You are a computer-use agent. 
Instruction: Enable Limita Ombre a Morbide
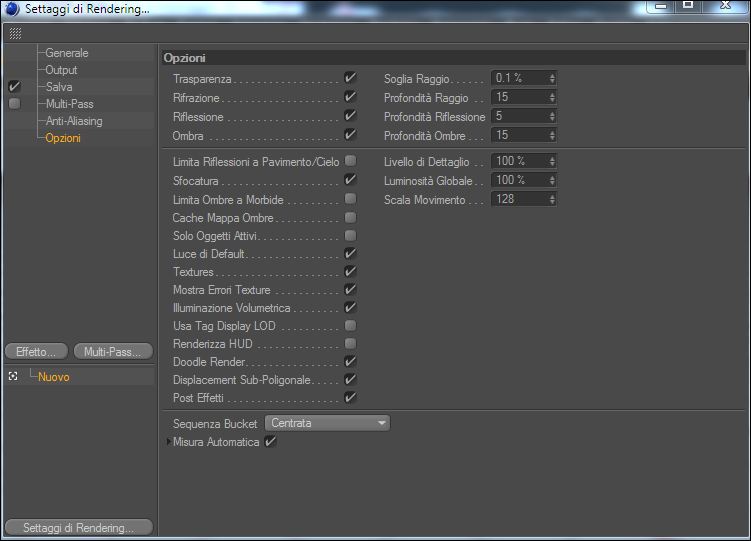(350, 199)
